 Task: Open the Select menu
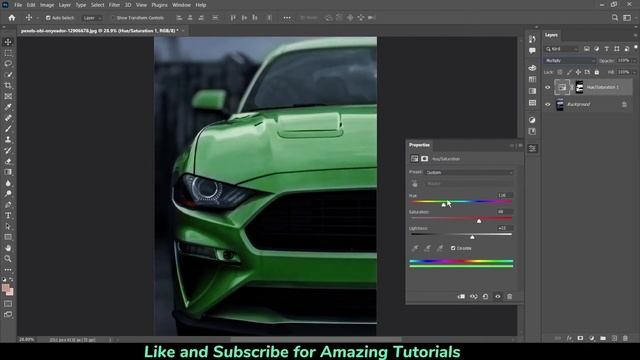[98, 5]
